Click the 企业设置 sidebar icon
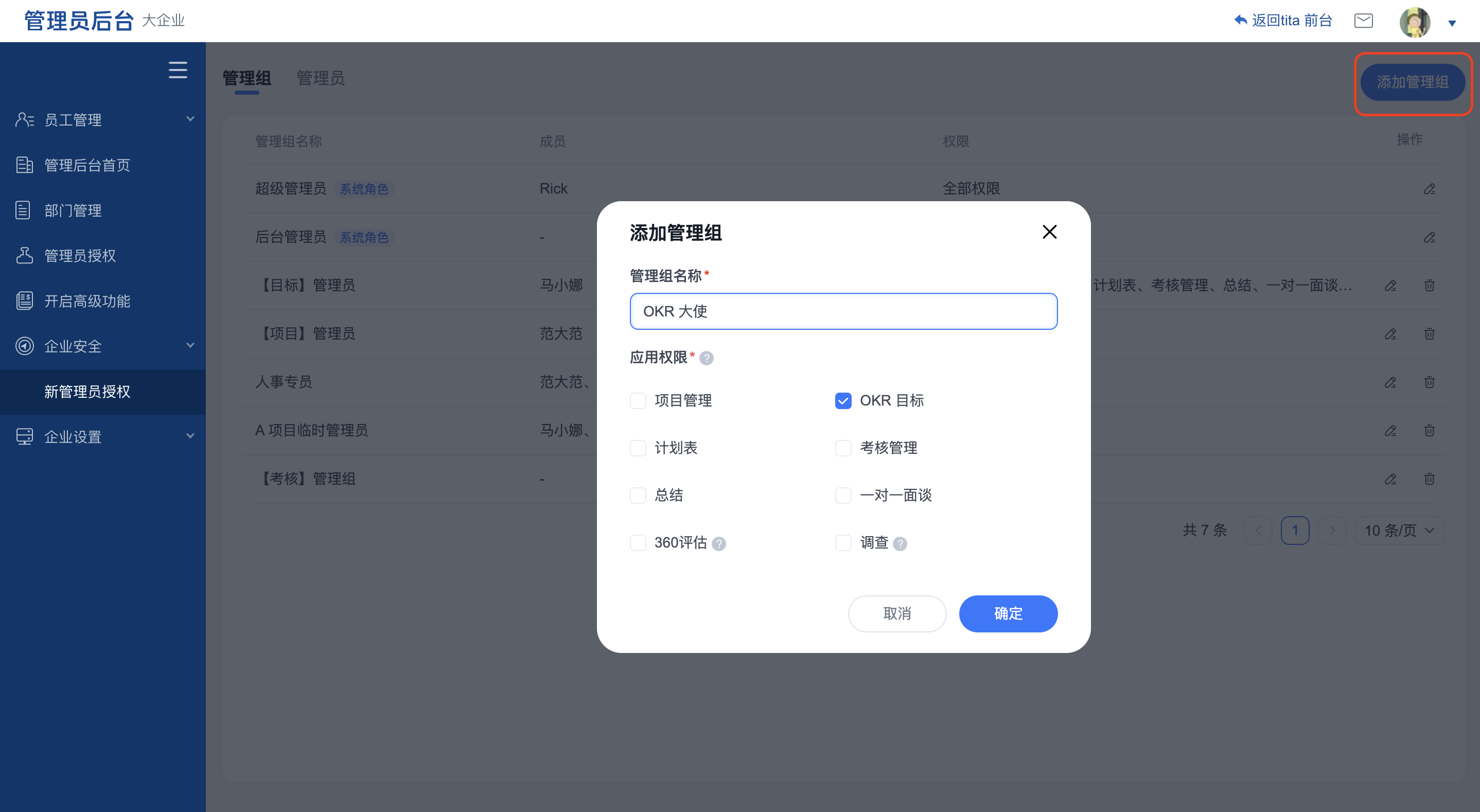Viewport: 1480px width, 812px height. pos(24,437)
